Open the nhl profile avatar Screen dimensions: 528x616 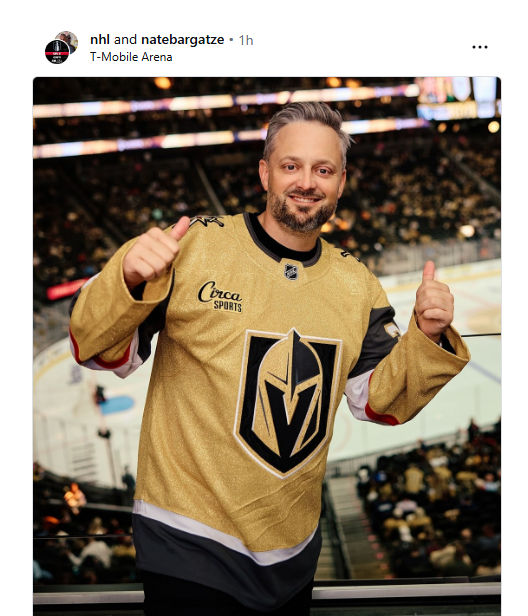pyautogui.click(x=57, y=51)
